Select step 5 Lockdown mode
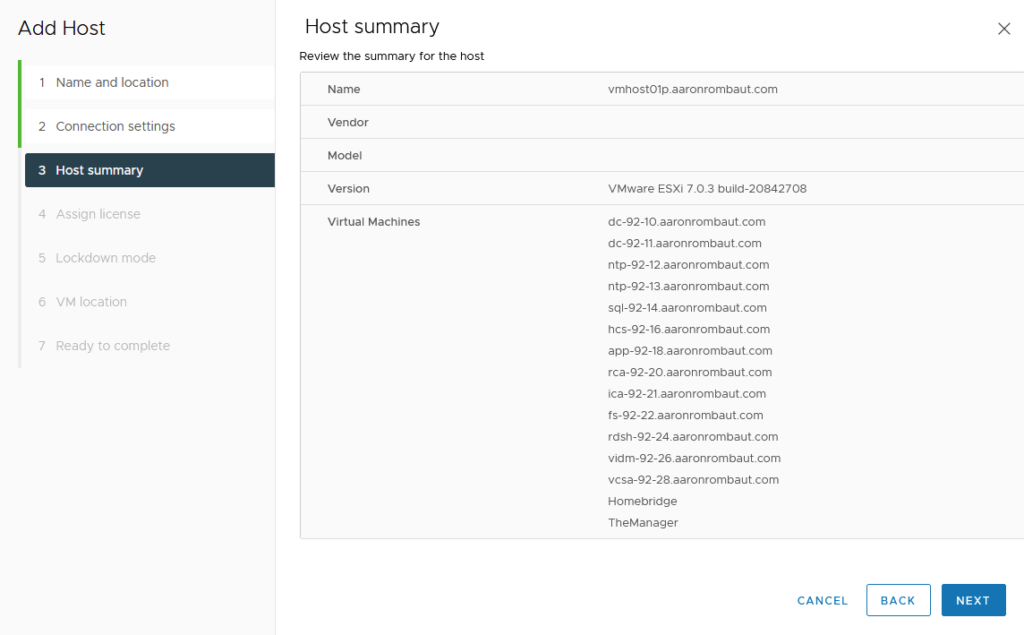This screenshot has height=635, width=1024. [105, 258]
